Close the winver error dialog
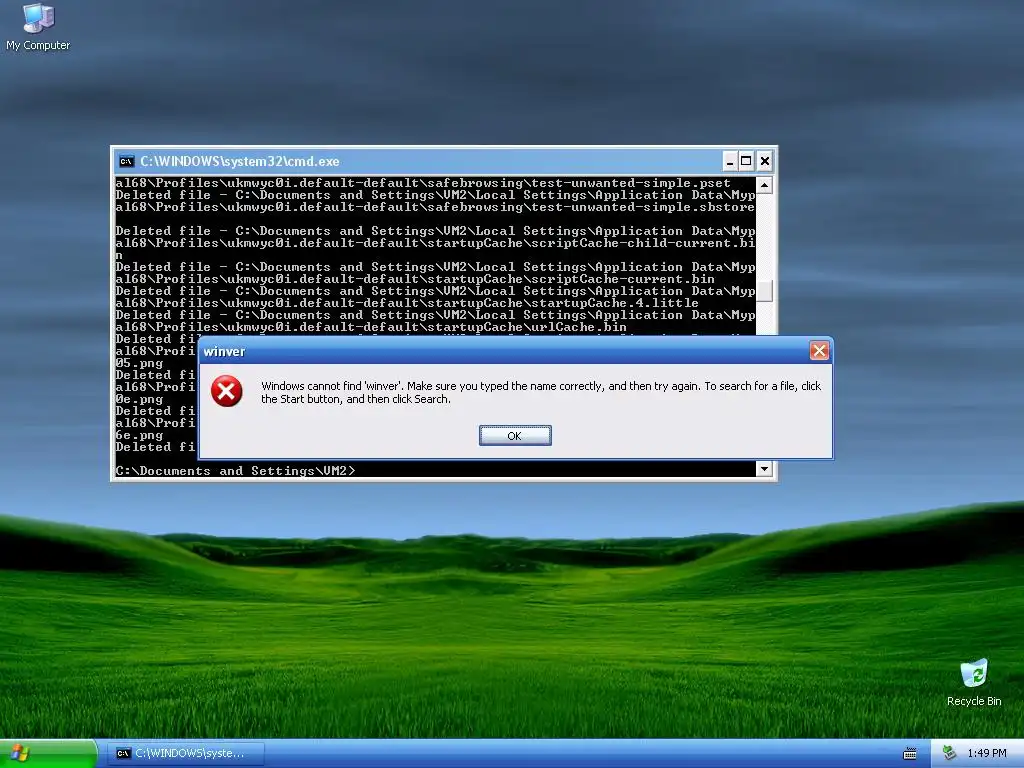The image size is (1024, 768). [x=819, y=351]
